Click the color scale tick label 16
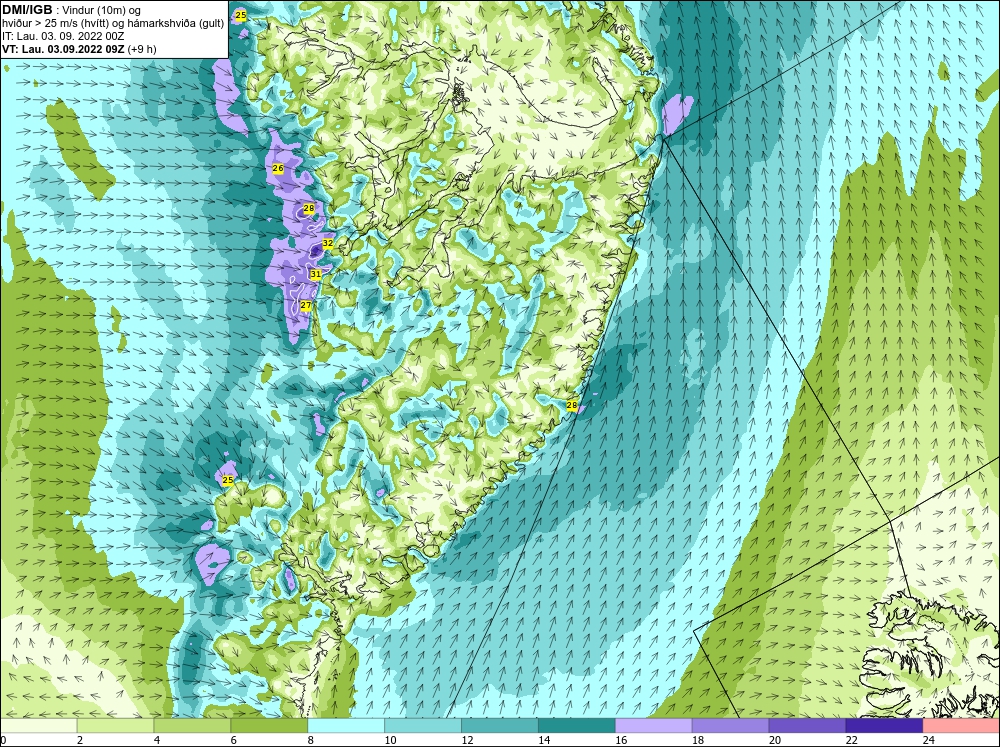The width and height of the screenshot is (1000, 747). [621, 740]
